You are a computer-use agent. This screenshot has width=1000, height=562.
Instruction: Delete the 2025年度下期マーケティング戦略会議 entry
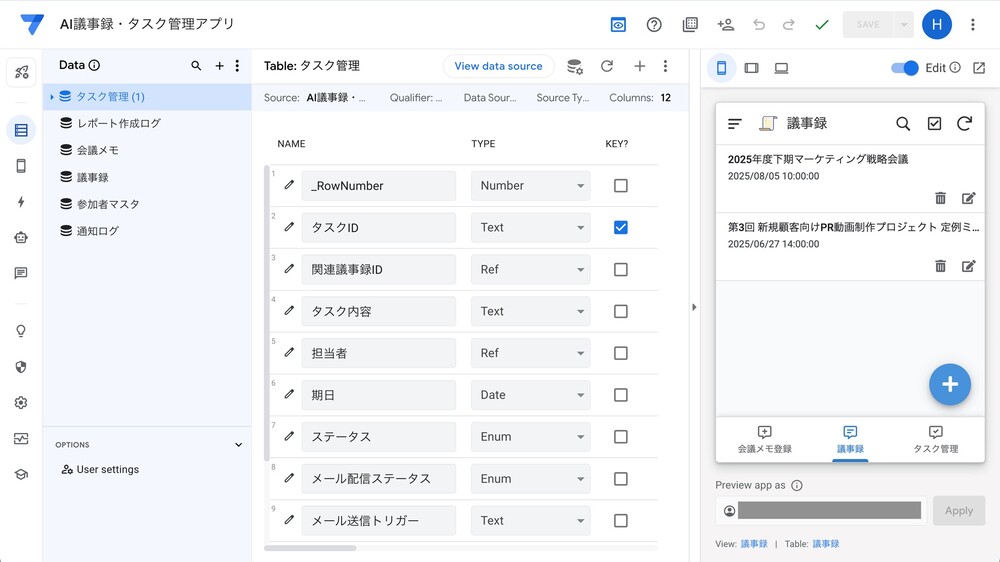pos(940,198)
